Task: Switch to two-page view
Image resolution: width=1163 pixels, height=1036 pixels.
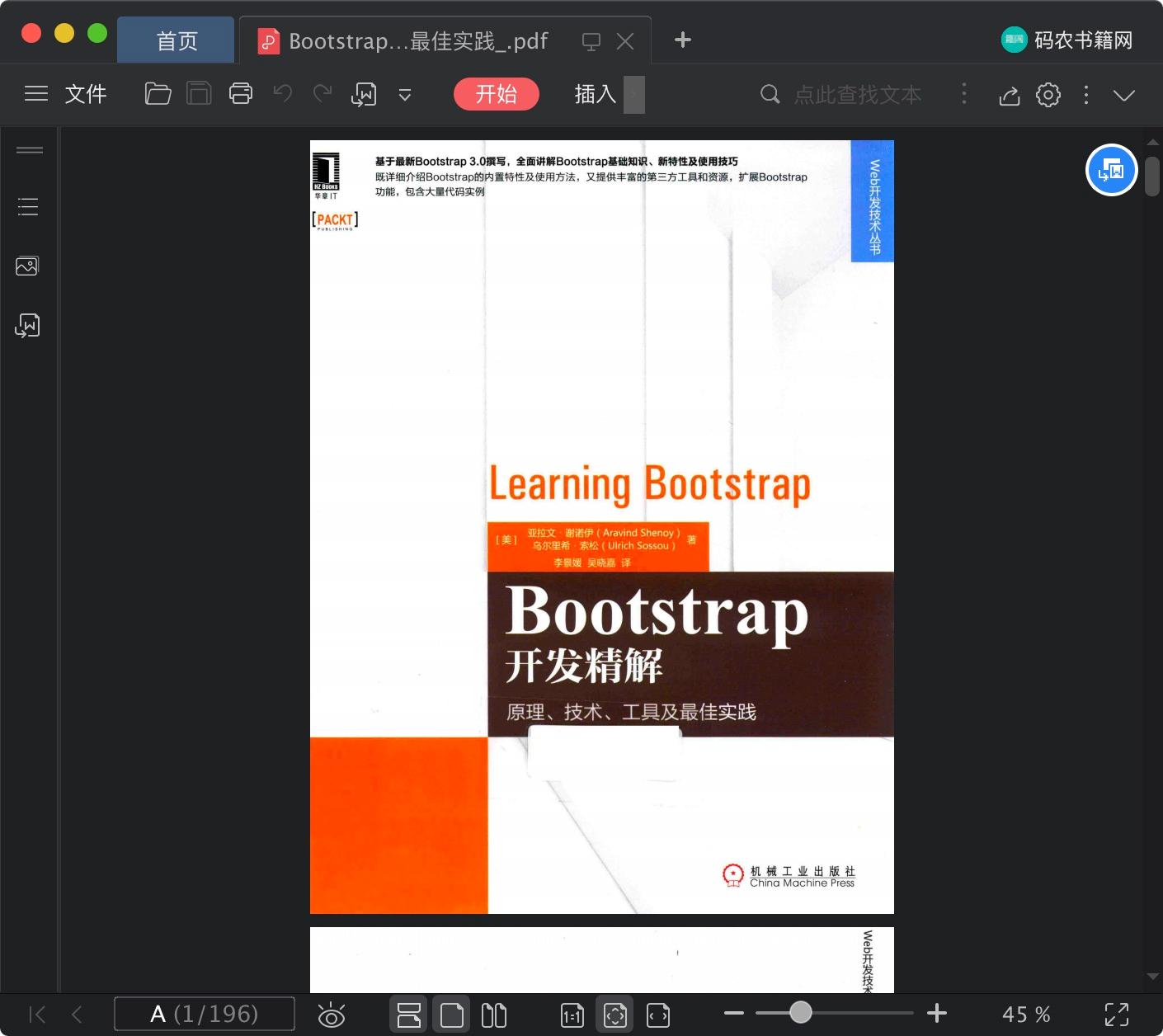Action: tap(494, 1015)
